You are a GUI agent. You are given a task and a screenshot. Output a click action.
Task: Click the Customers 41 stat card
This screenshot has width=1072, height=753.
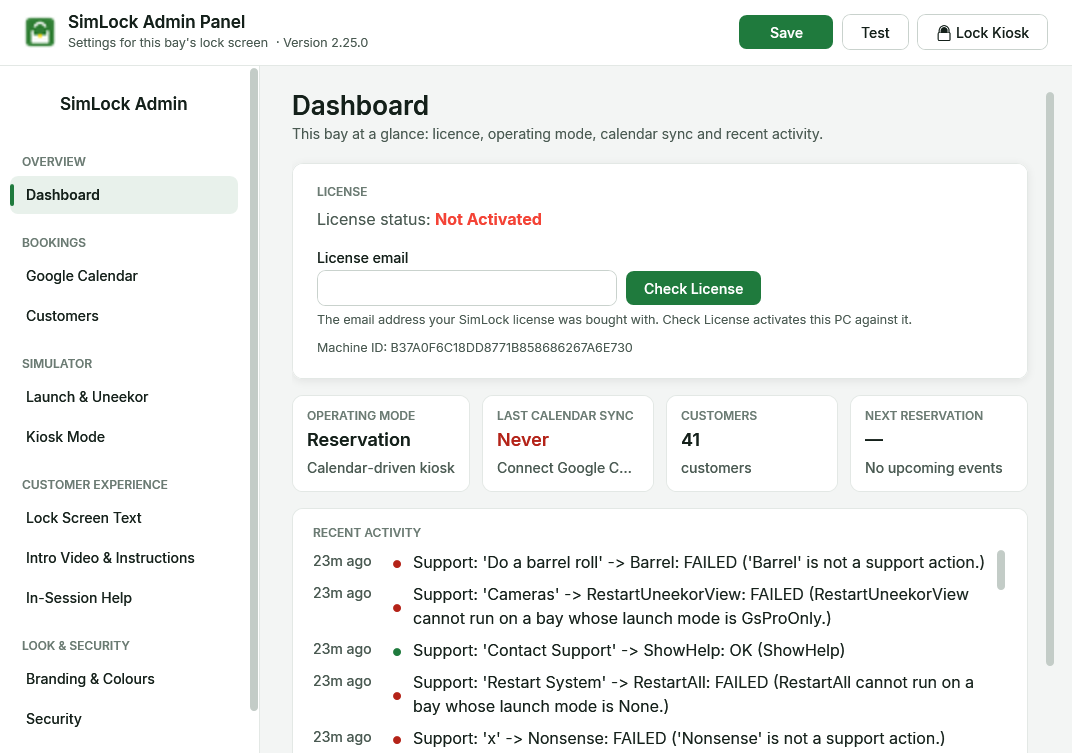(x=751, y=443)
